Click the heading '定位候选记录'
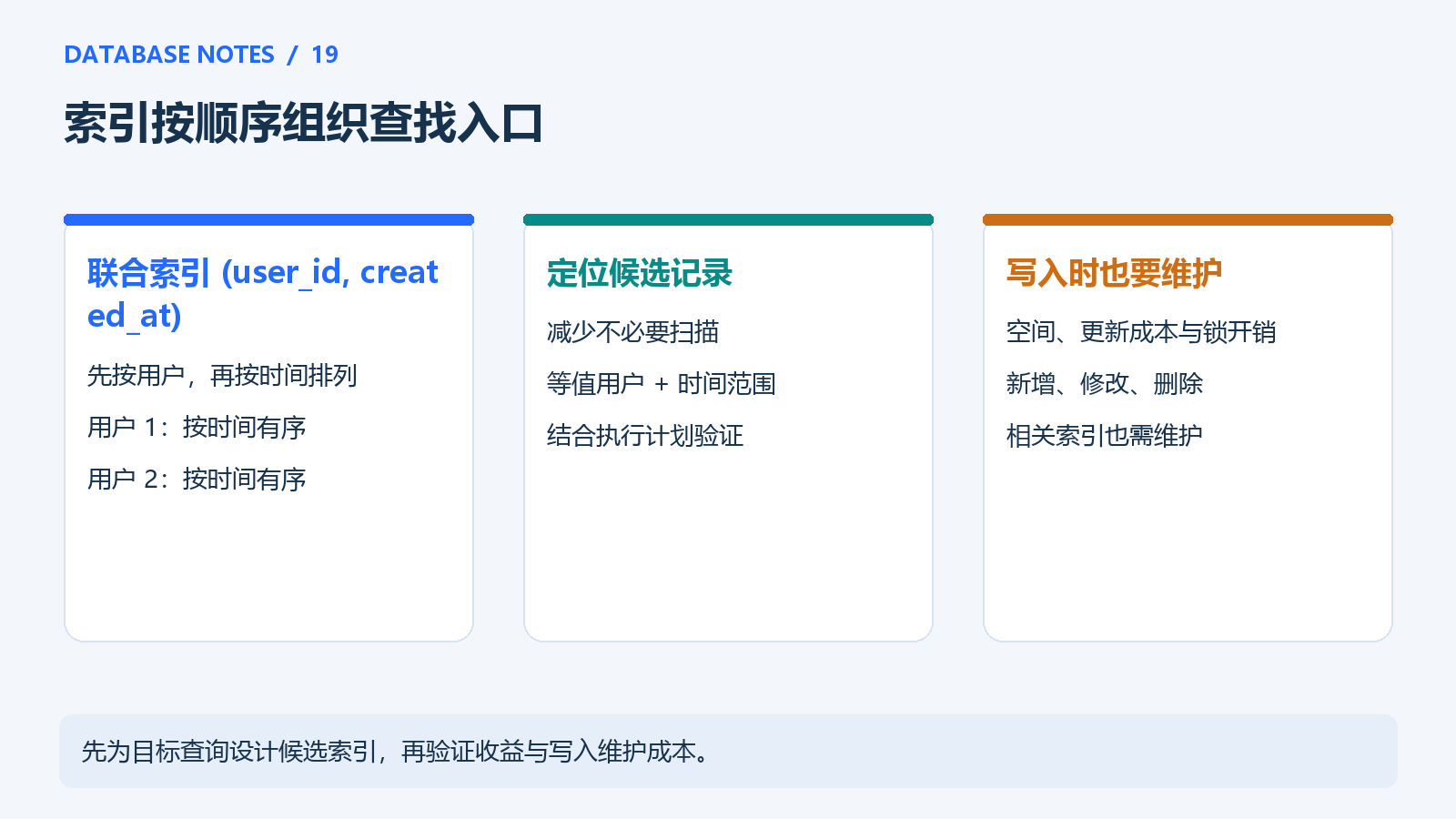 tap(640, 273)
